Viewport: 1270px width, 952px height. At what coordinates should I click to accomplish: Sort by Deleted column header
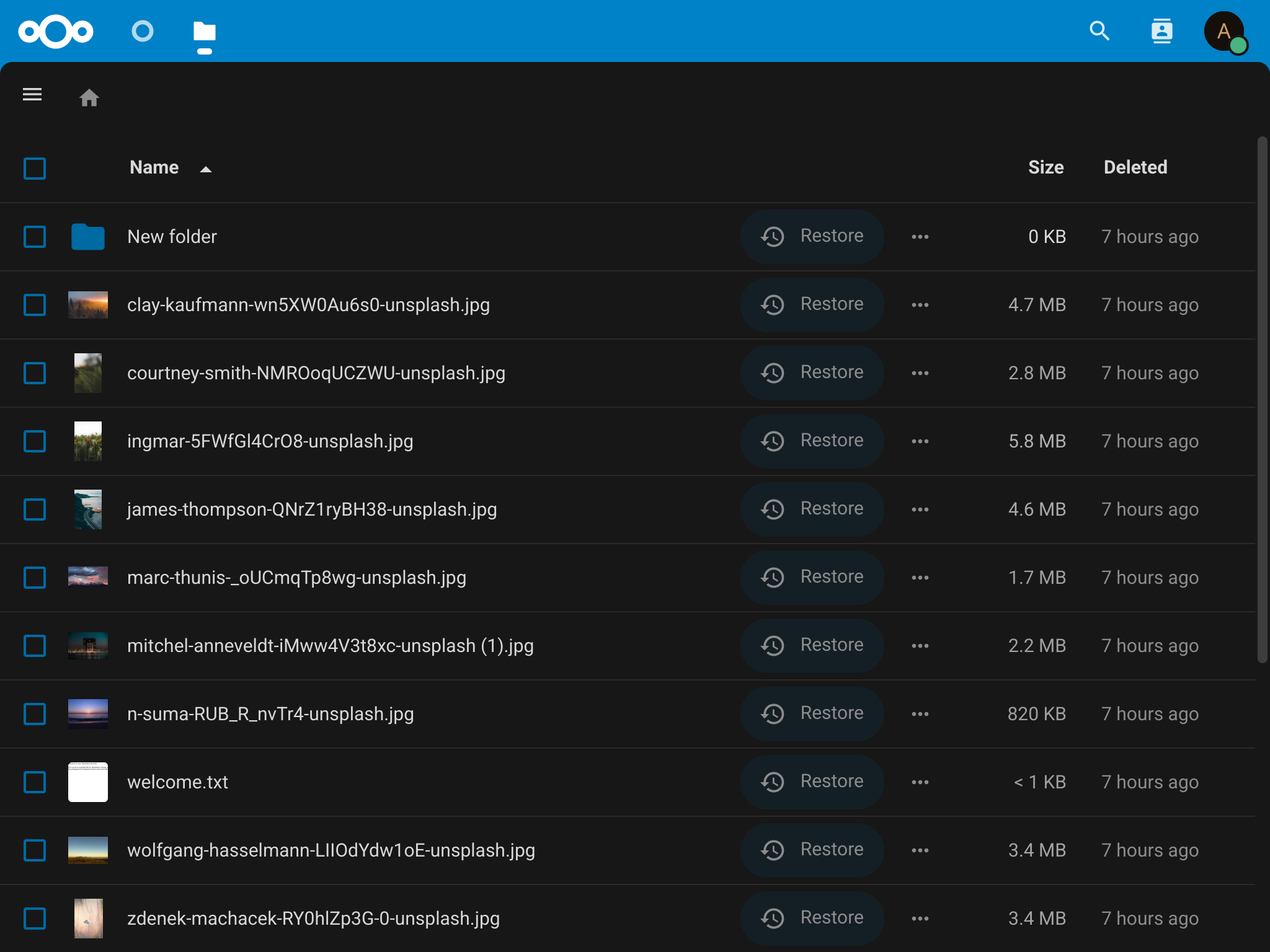click(1135, 167)
